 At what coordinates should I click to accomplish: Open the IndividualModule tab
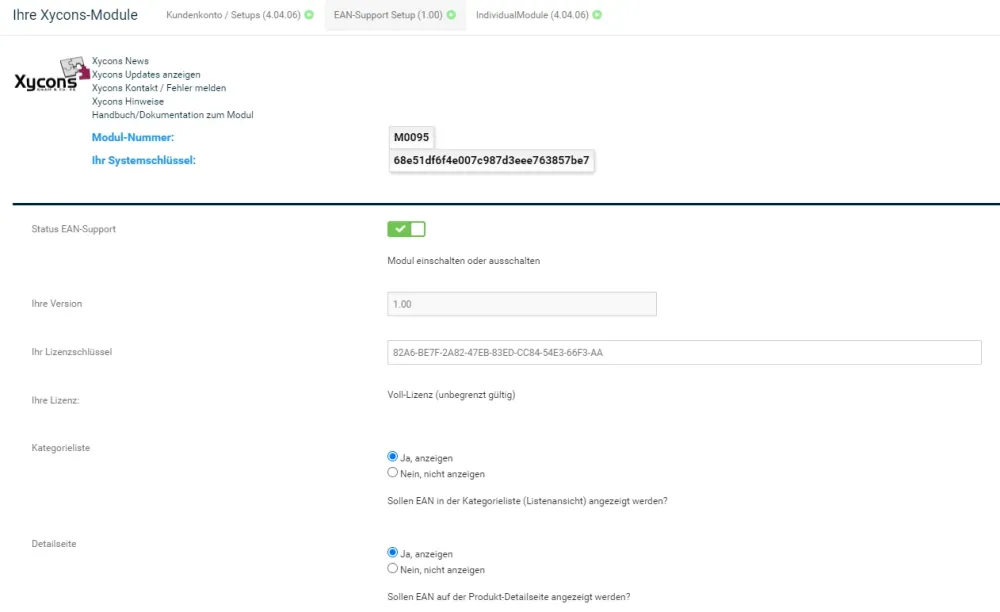point(538,15)
